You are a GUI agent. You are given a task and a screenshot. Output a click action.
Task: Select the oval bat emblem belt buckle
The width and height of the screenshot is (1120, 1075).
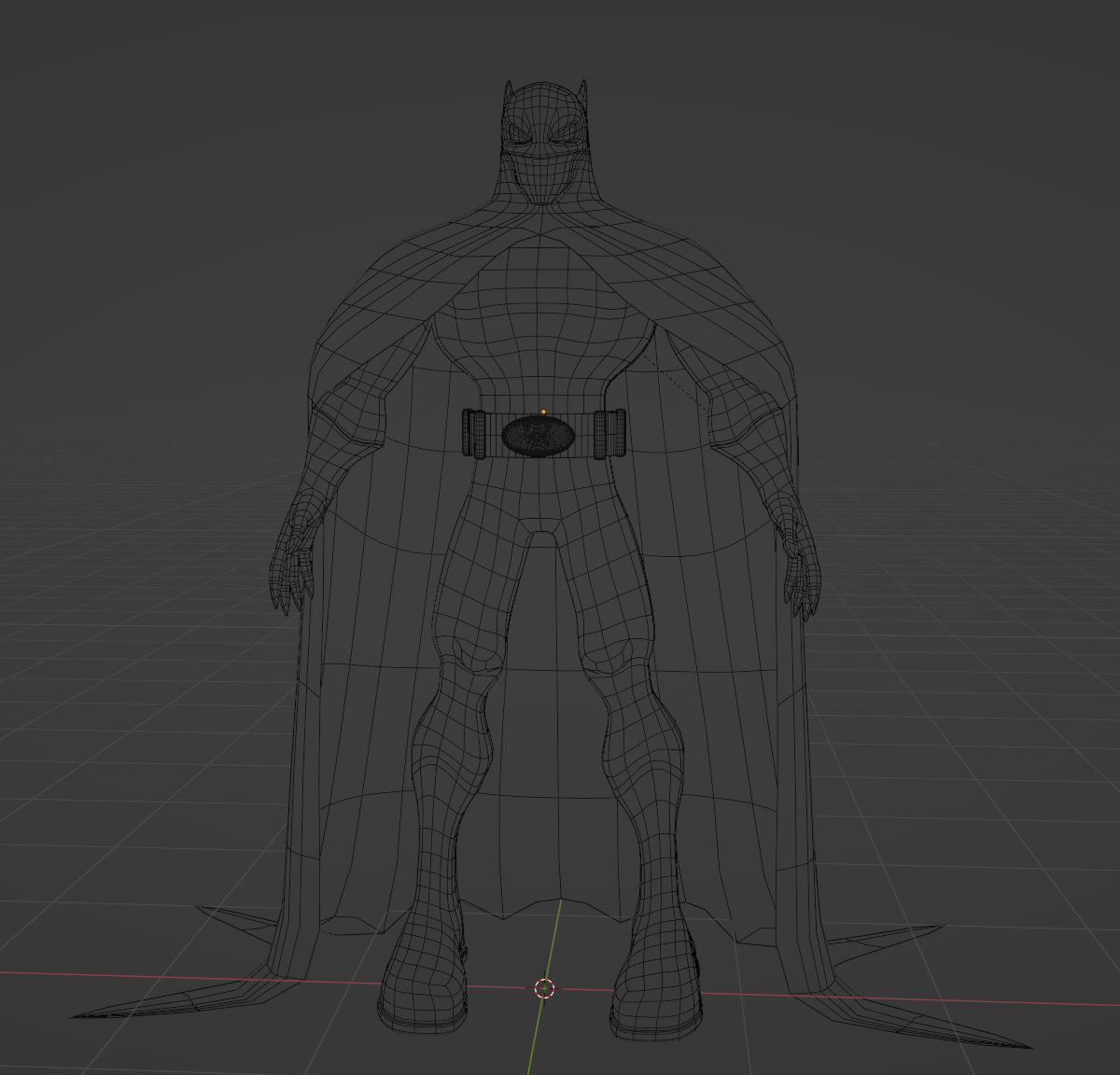[537, 436]
